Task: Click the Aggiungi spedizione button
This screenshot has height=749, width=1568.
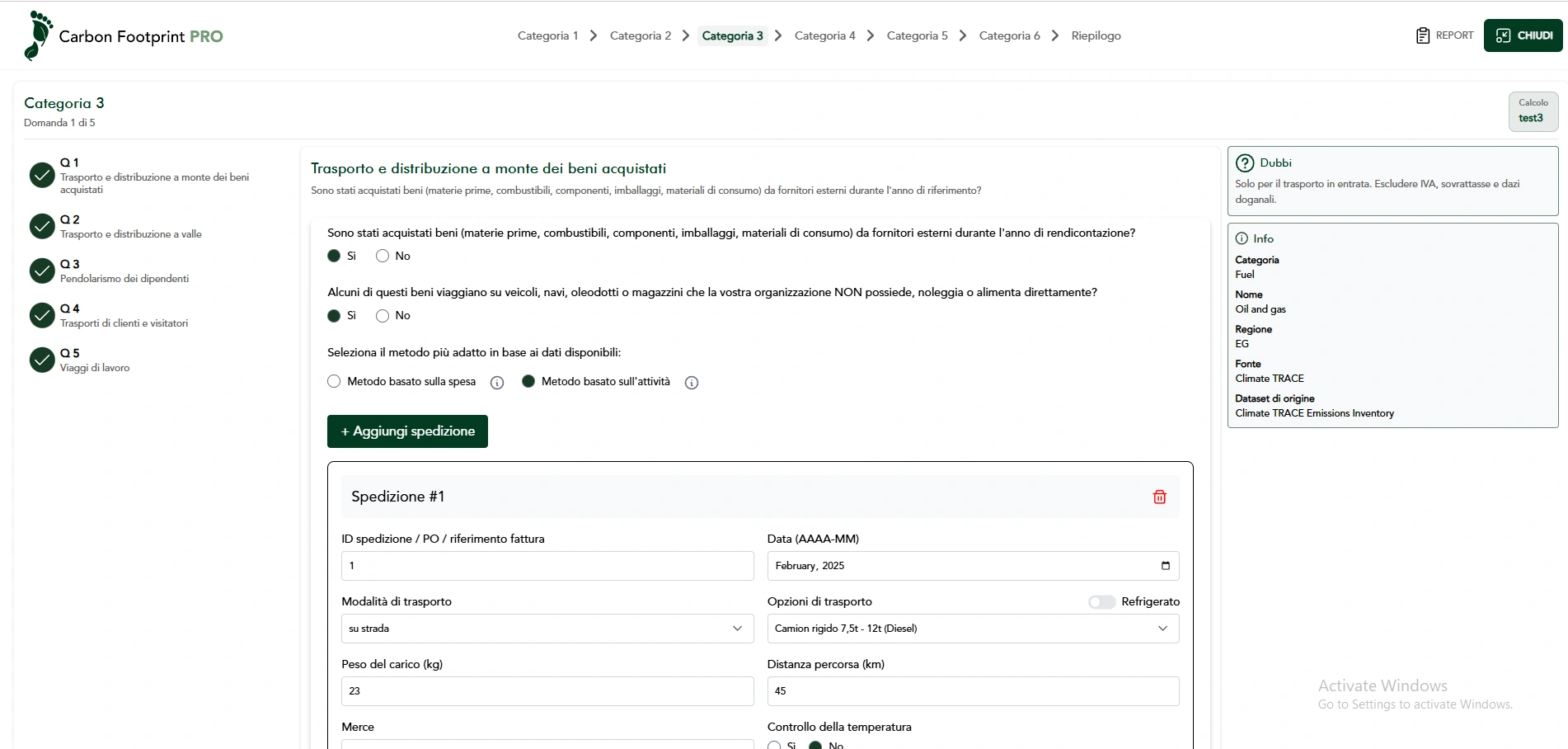Action: [407, 431]
